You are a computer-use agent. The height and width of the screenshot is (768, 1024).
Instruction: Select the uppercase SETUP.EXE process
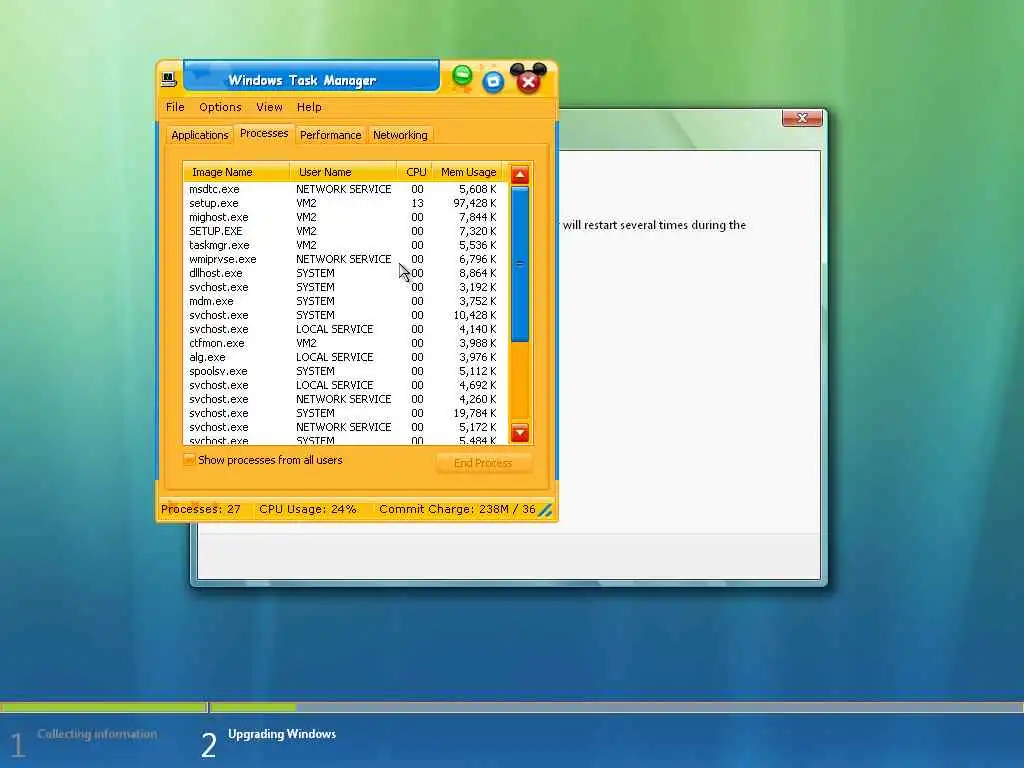pos(345,231)
